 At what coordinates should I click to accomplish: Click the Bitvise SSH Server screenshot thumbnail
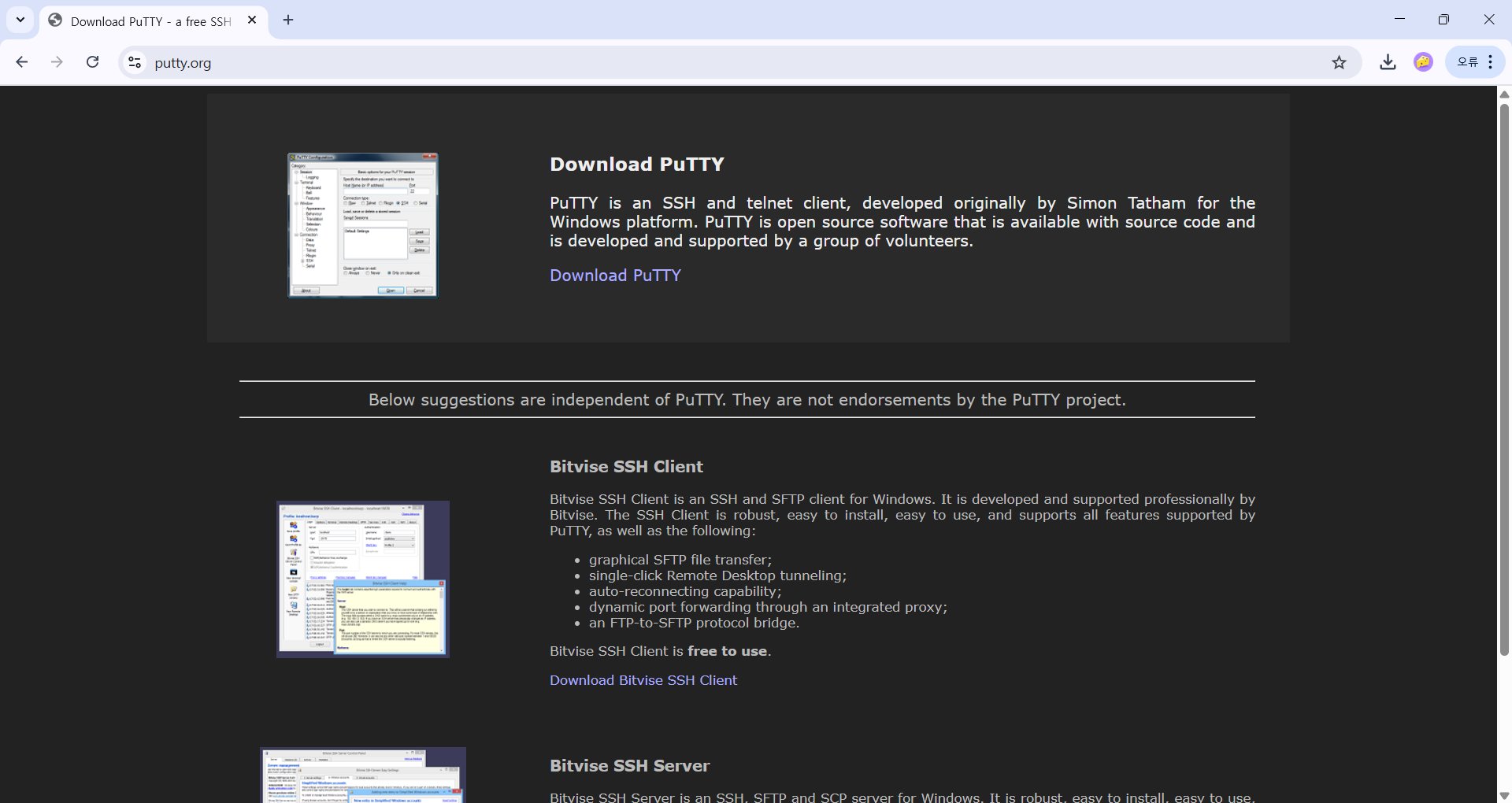(x=363, y=775)
